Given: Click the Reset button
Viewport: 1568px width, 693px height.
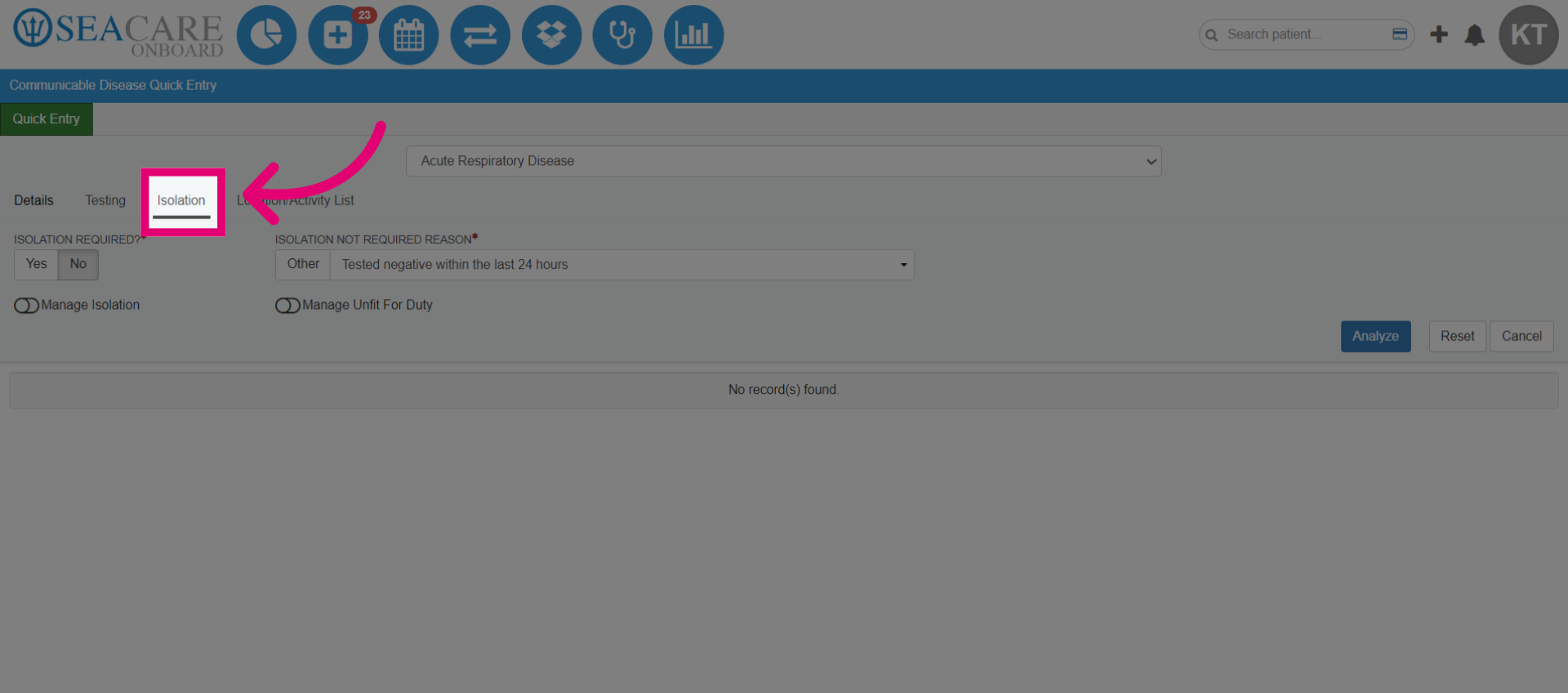Looking at the screenshot, I should pyautogui.click(x=1457, y=337).
